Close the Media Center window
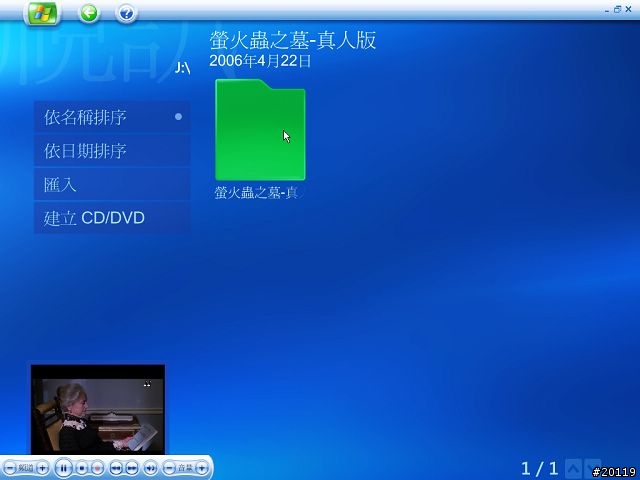Image resolution: width=640 pixels, height=480 pixels. tap(629, 9)
